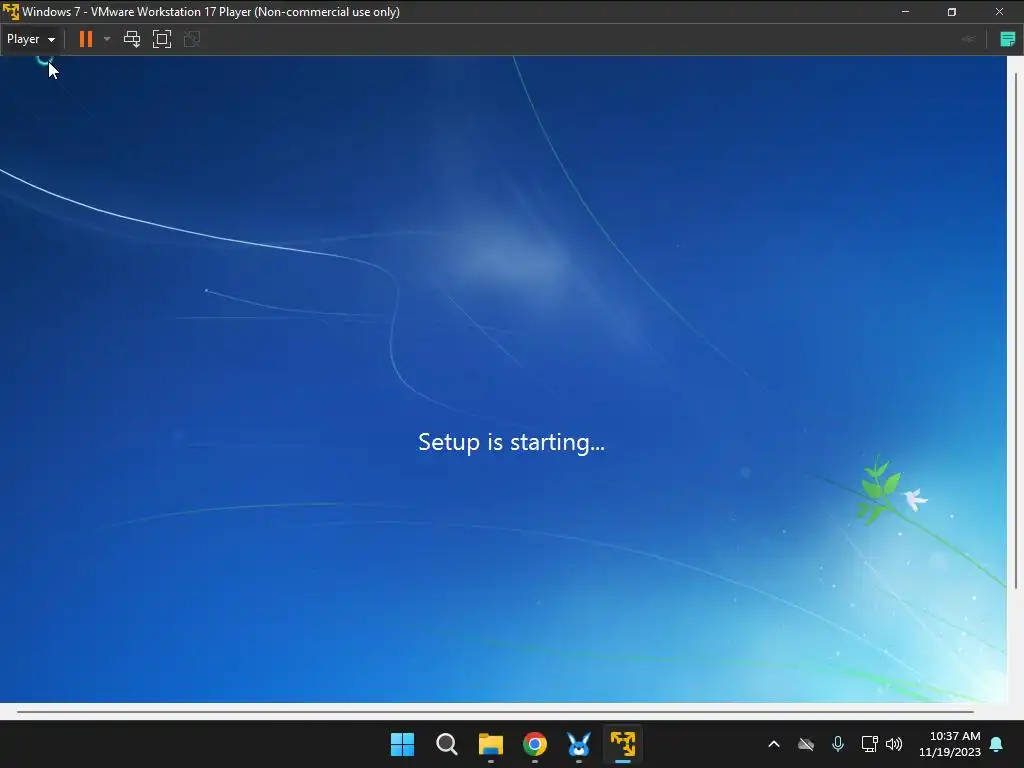Click the microphone tray icon

[x=838, y=744]
